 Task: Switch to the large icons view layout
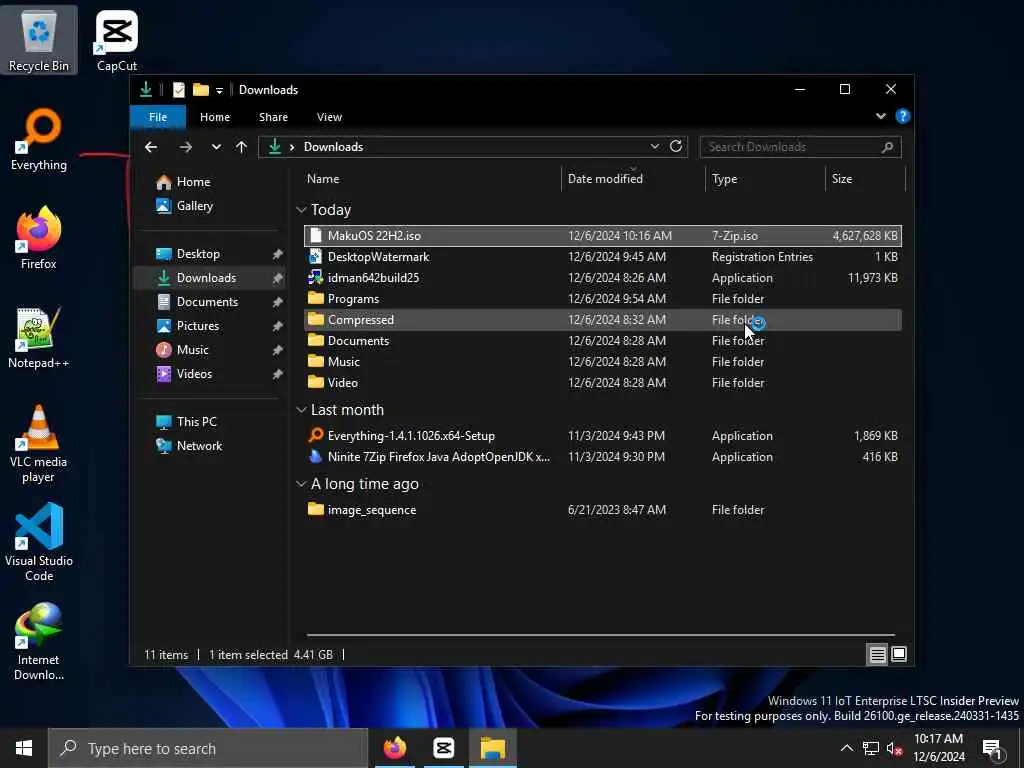click(x=899, y=654)
